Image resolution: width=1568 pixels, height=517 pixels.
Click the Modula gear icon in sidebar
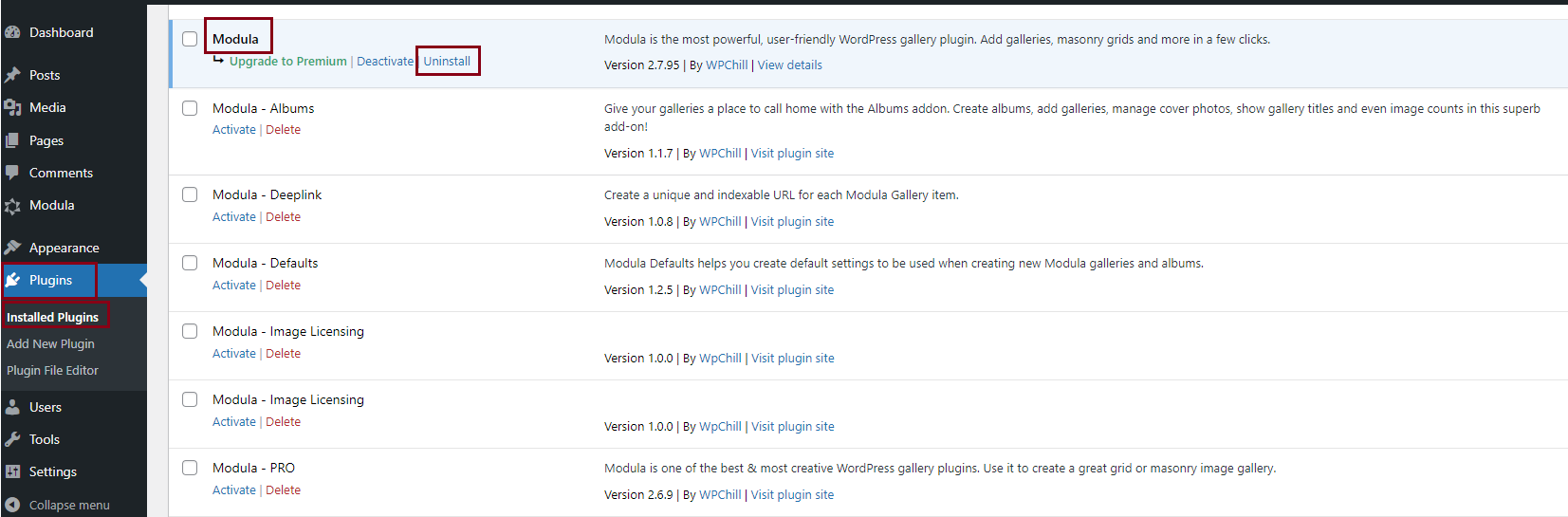pos(12,206)
